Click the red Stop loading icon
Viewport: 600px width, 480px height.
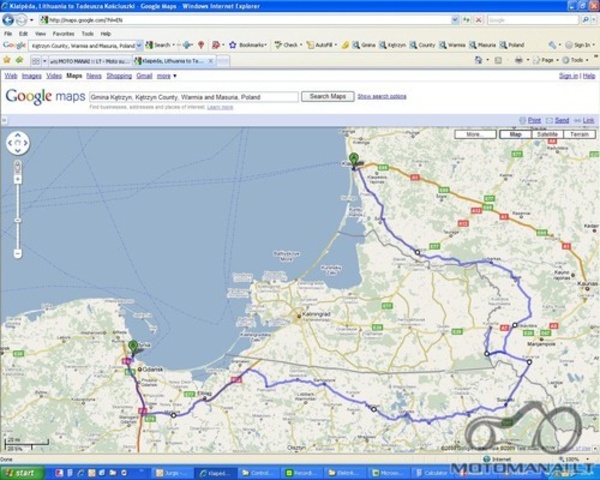coord(478,20)
